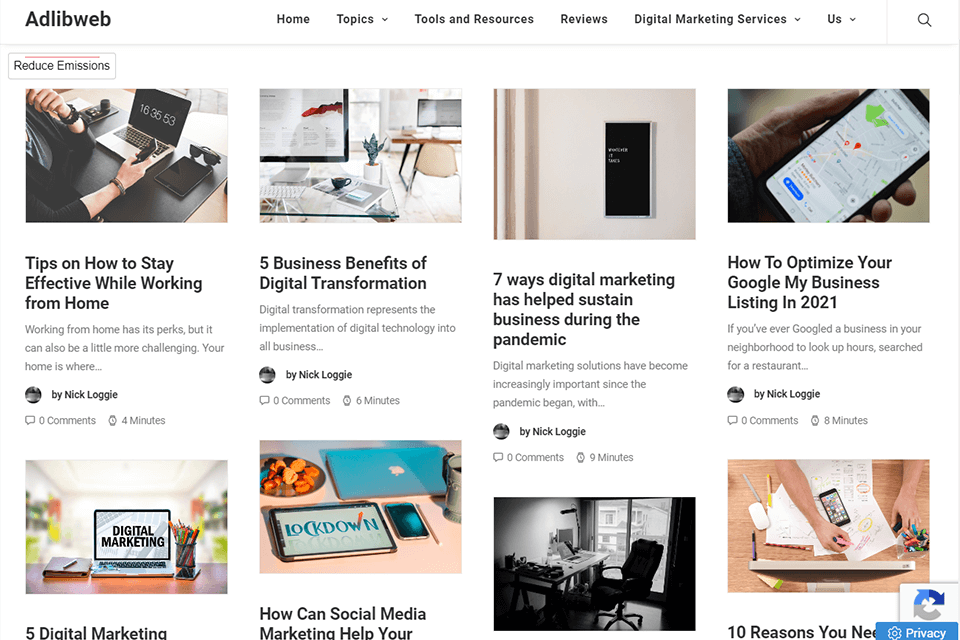Viewport: 960px width, 640px height.
Task: Expand Digital Marketing Services dropdown
Action: 717,20
